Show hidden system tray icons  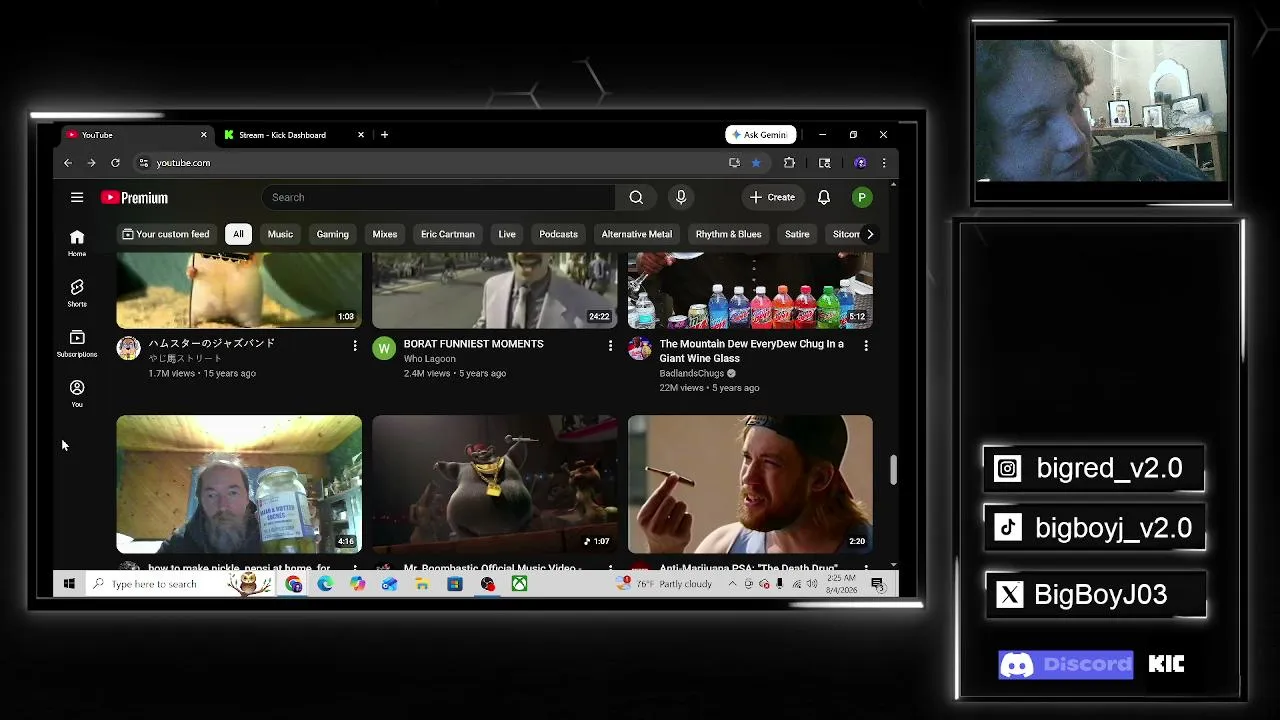tap(732, 584)
